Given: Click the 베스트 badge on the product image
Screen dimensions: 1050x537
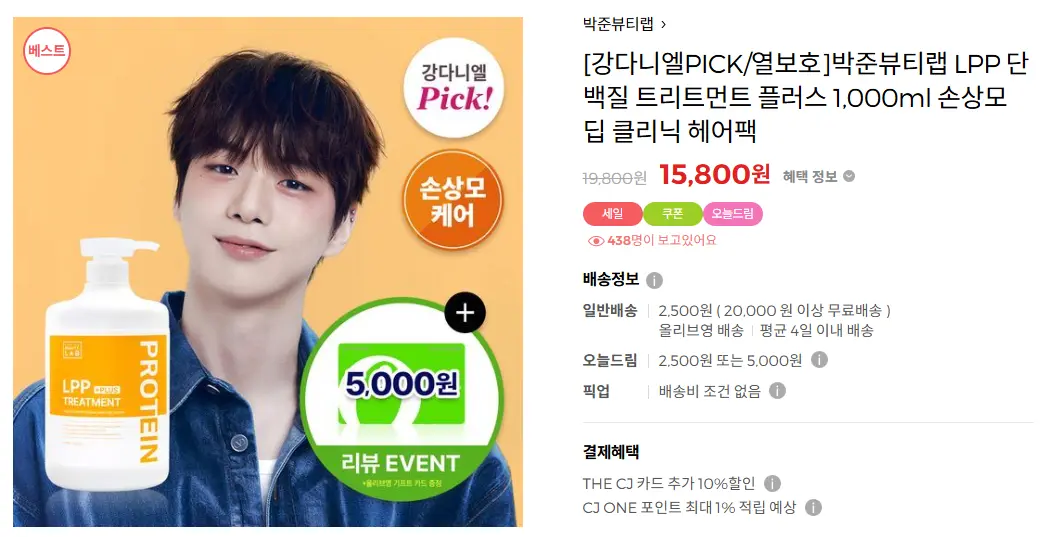Looking at the screenshot, I should [47, 50].
